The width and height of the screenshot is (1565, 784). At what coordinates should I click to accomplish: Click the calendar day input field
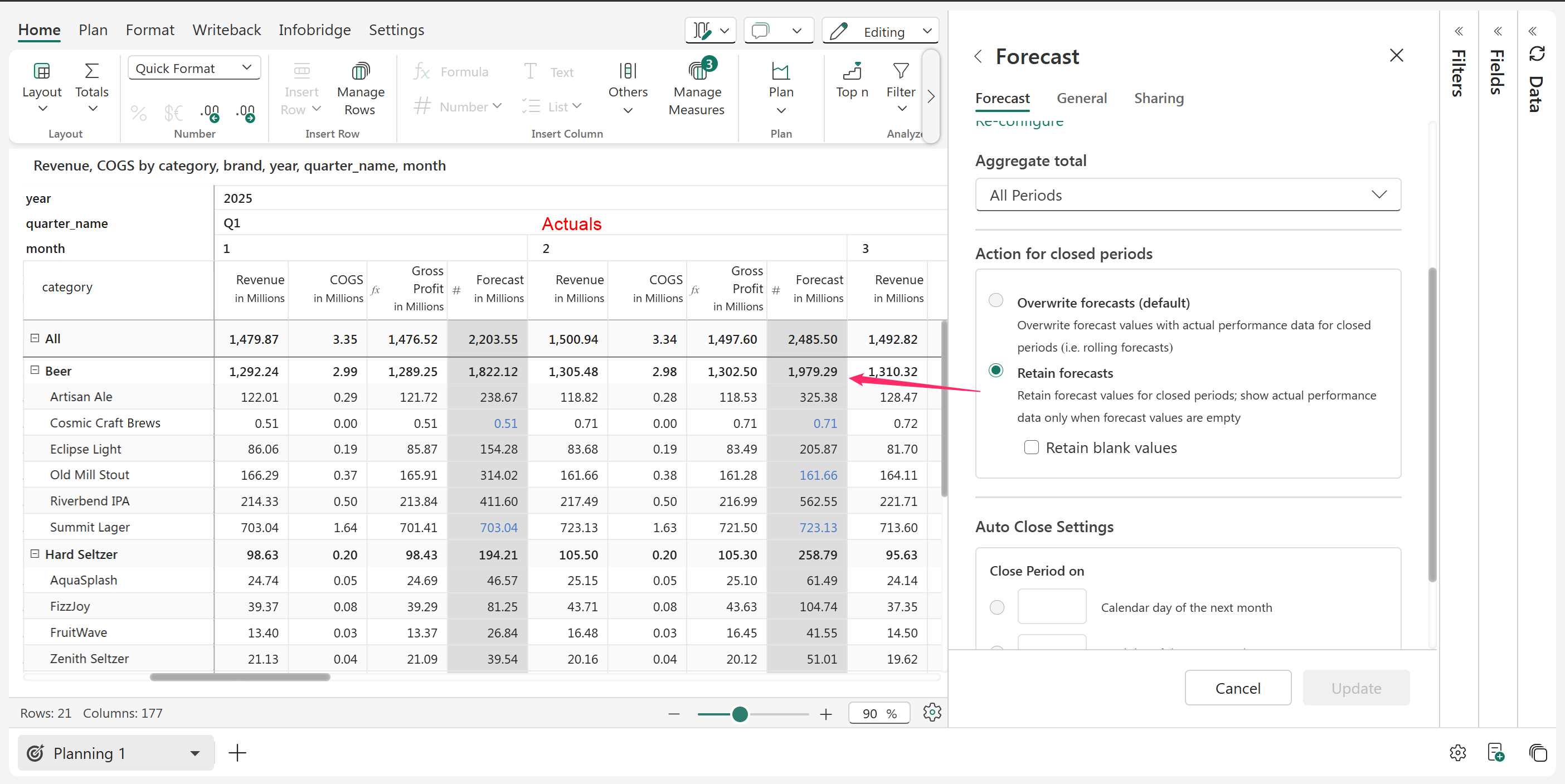pos(1051,606)
